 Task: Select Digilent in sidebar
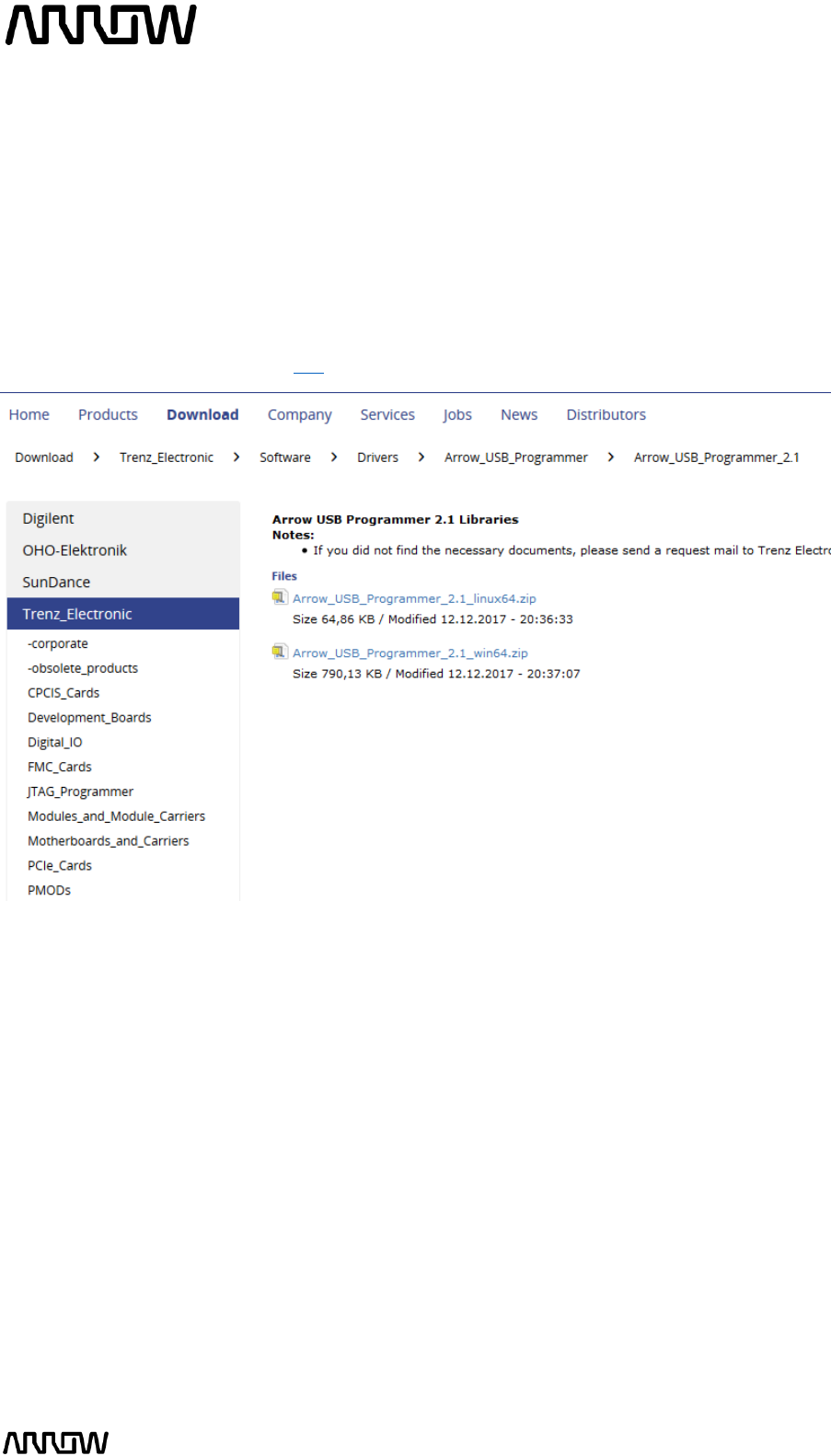point(122,518)
